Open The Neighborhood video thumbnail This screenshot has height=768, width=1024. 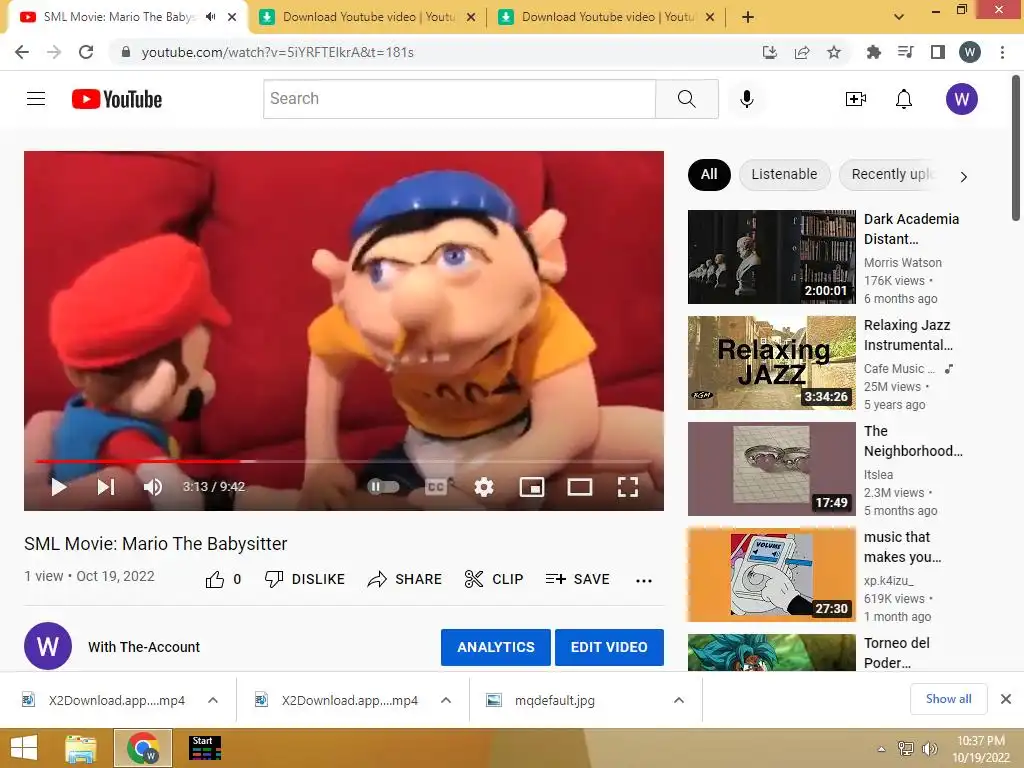click(771, 469)
